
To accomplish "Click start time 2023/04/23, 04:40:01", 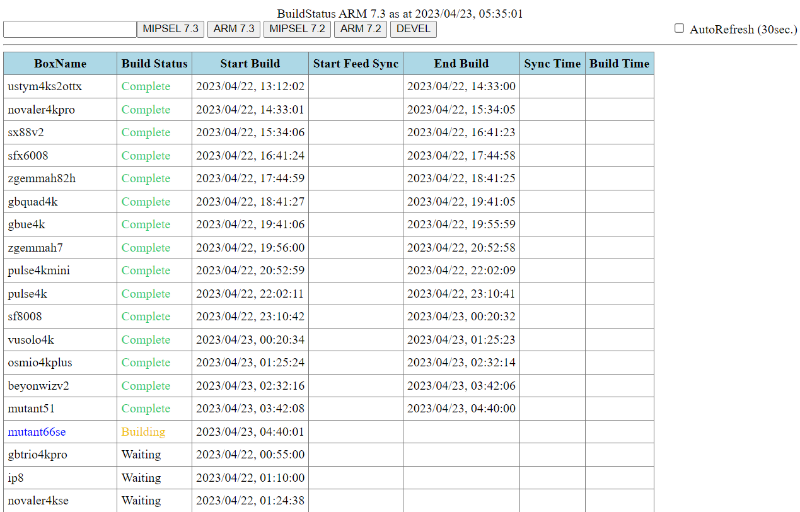I will pos(251,432).
